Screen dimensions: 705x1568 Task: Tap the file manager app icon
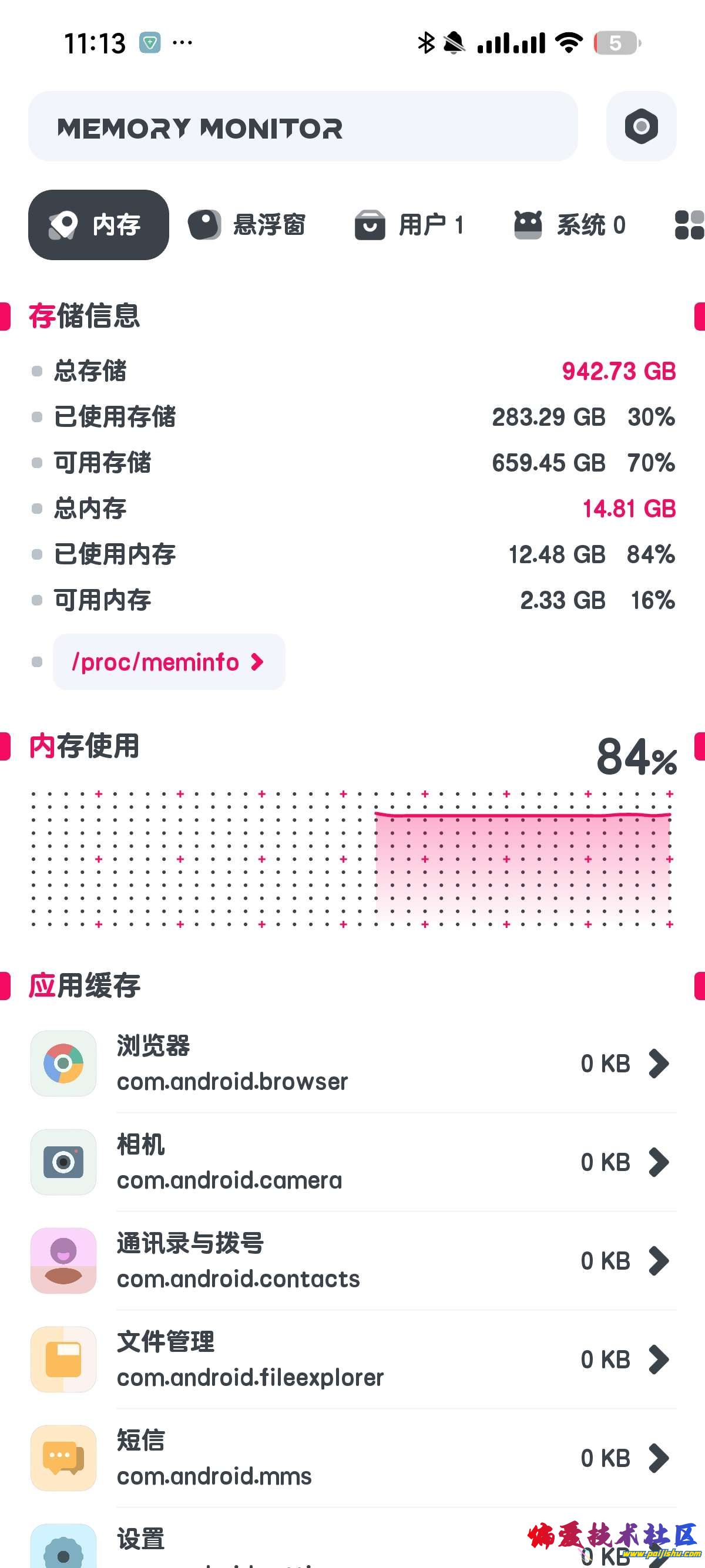click(63, 1359)
